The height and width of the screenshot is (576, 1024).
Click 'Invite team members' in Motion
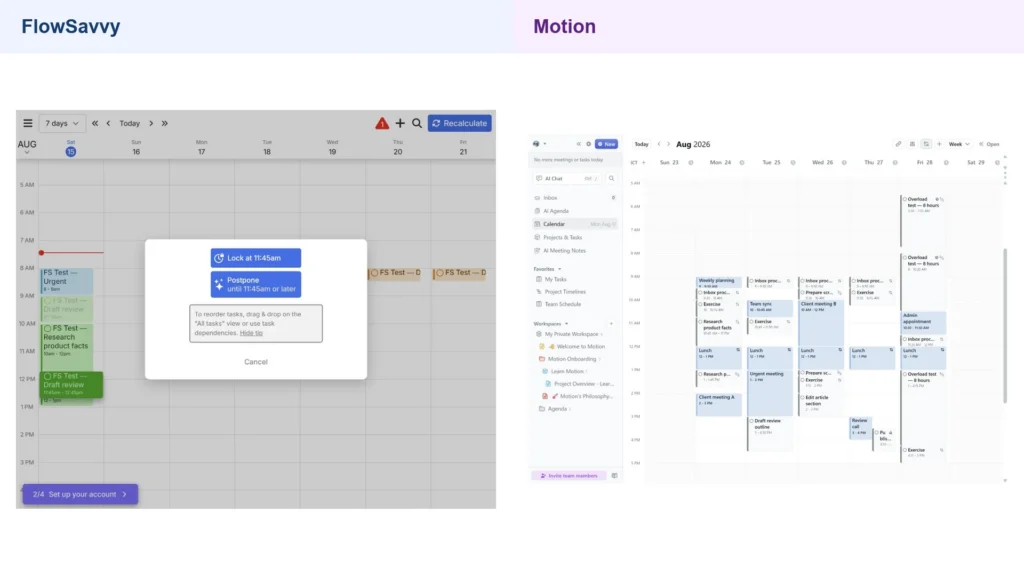[569, 475]
